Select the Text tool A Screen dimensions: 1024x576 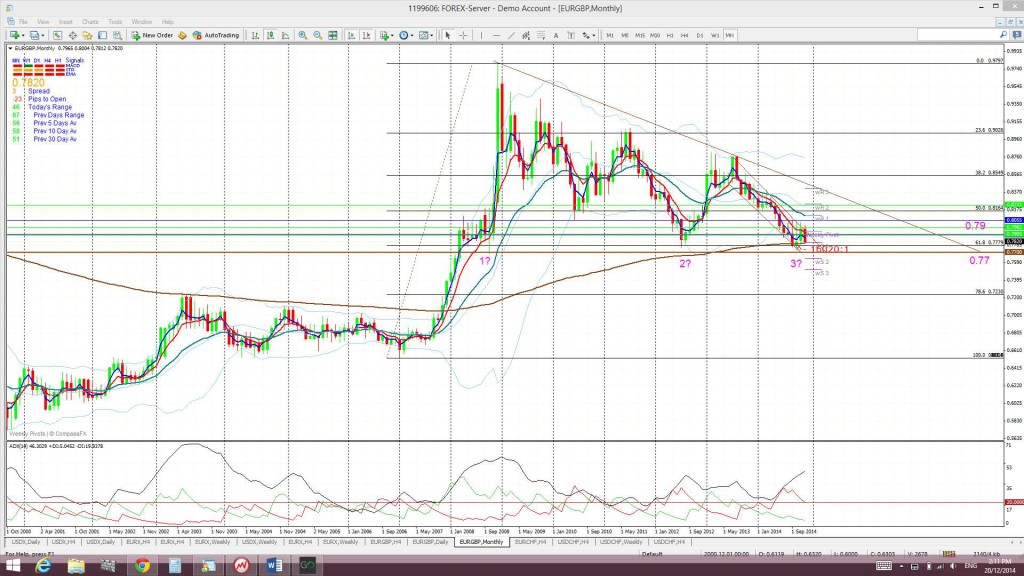click(x=556, y=35)
